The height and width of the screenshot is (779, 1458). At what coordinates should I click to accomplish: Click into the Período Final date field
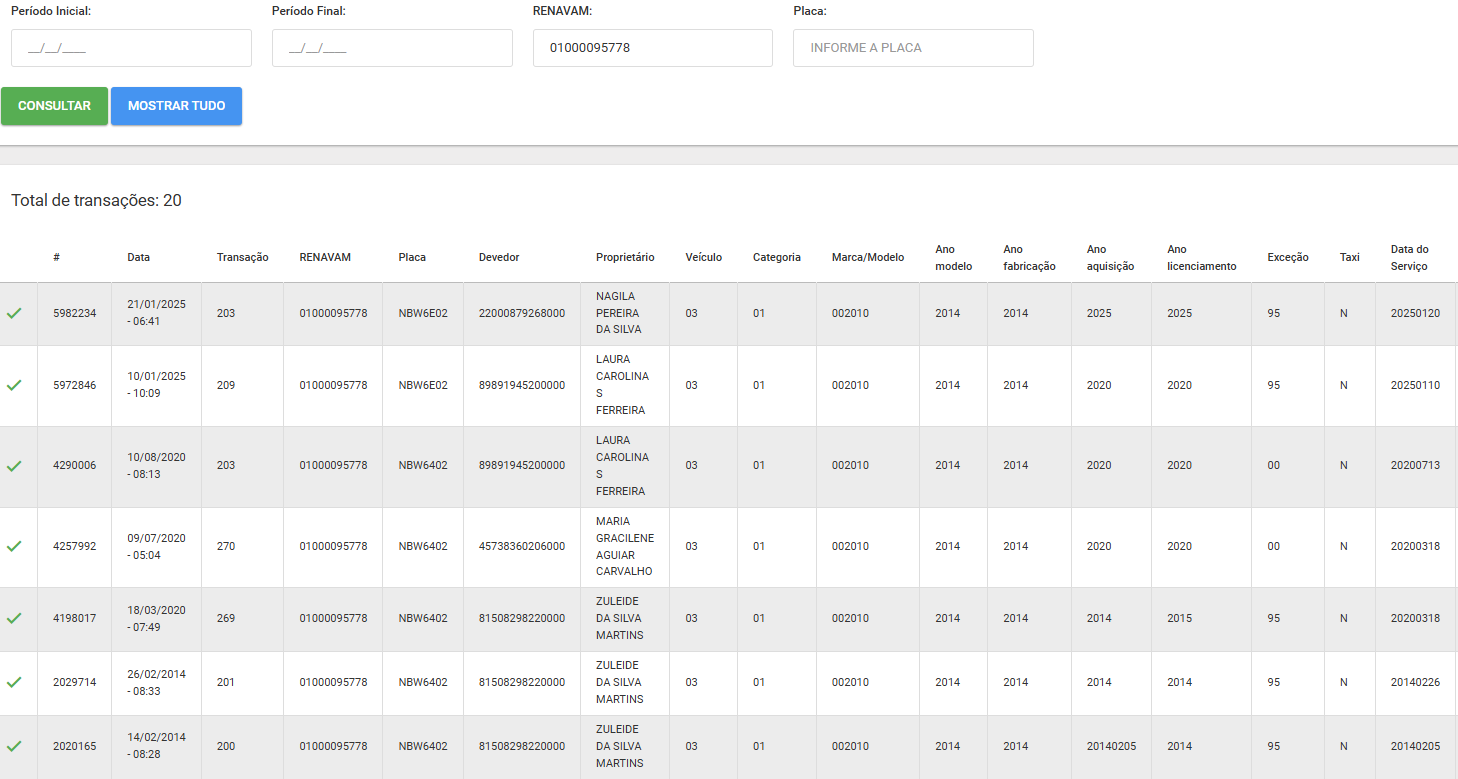coord(392,48)
